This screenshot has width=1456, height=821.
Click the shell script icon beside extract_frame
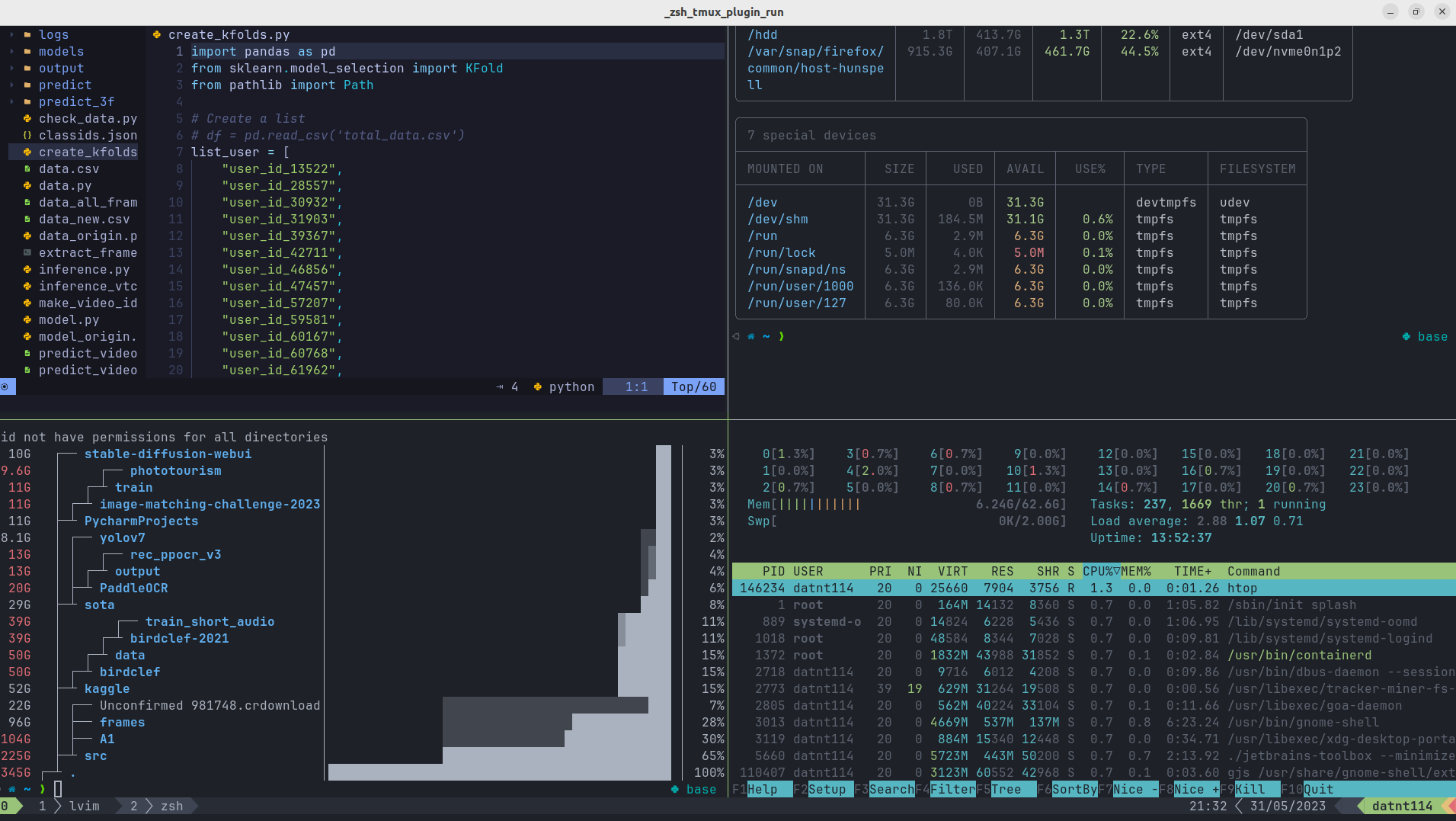[x=27, y=252]
